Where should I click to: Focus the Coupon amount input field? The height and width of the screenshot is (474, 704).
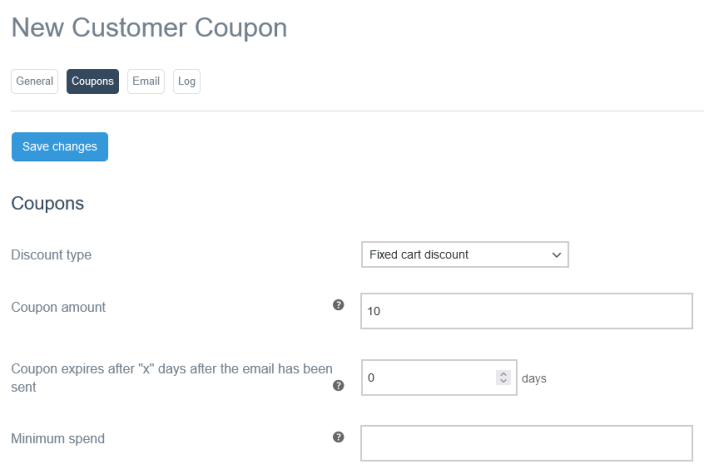tap(526, 311)
